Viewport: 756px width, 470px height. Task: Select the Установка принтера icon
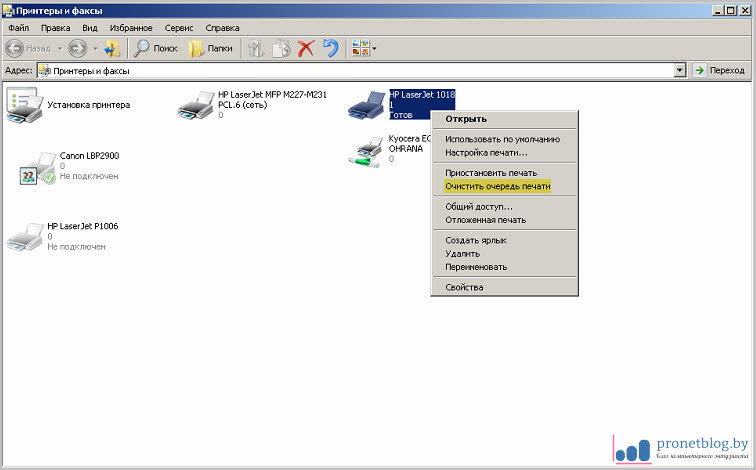(x=25, y=105)
